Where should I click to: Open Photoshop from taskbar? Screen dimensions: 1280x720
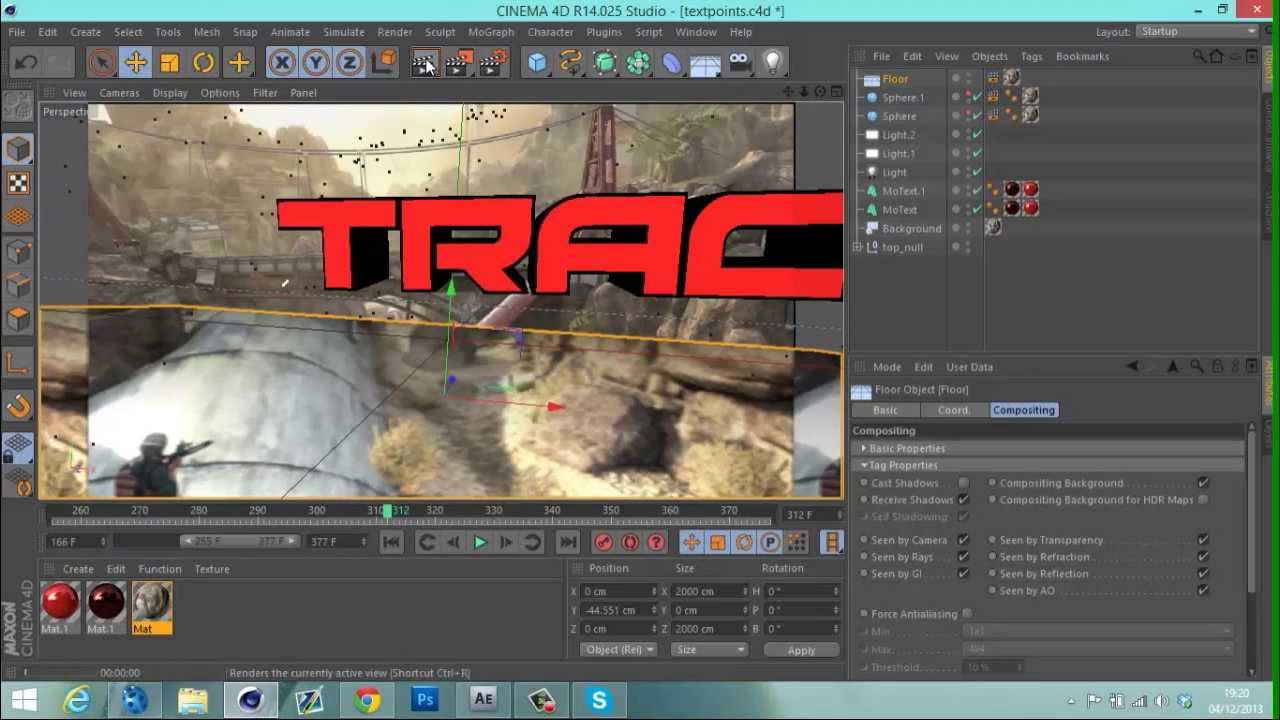pos(425,700)
